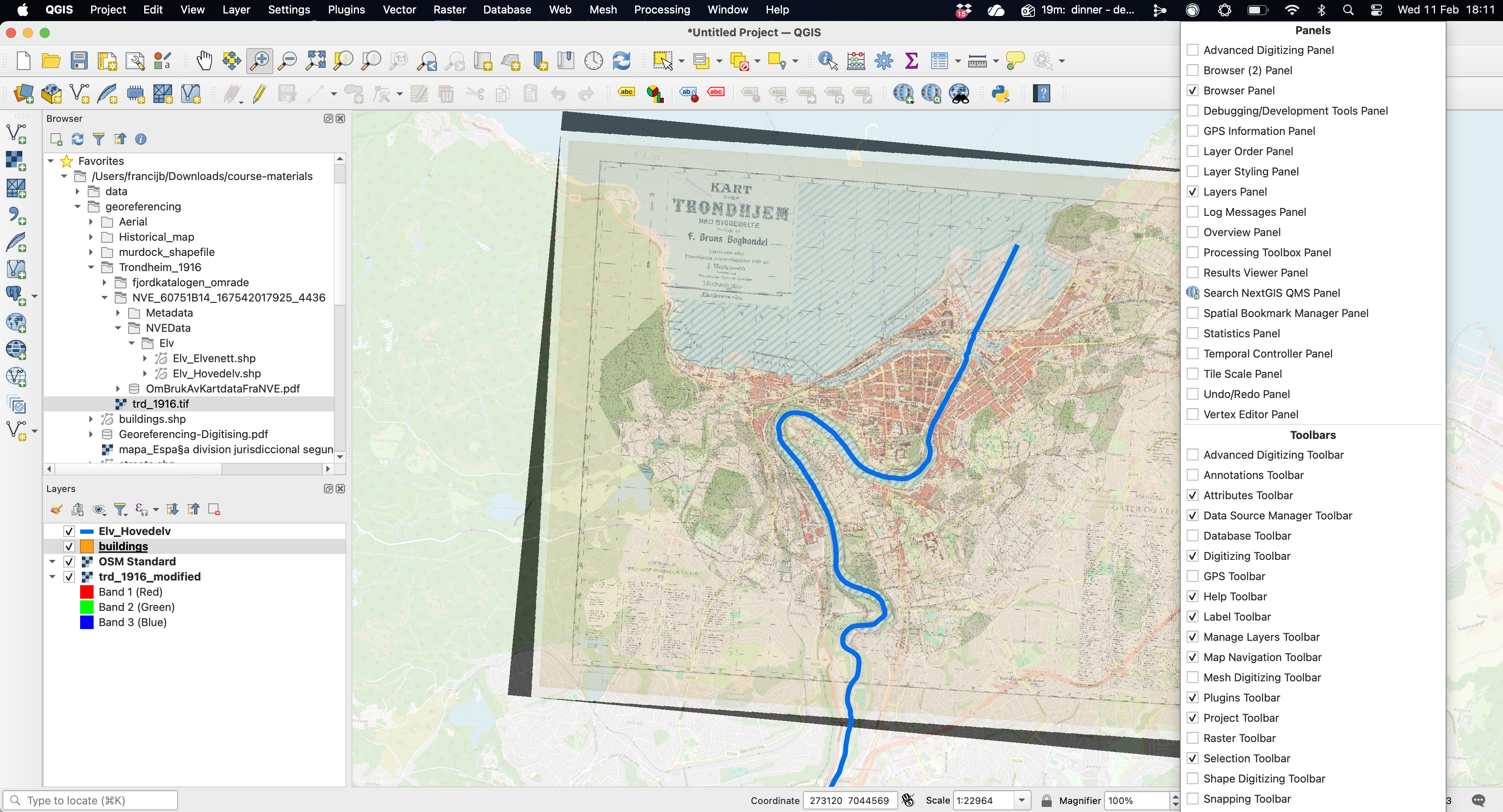Click the Filter Browser funnel icon
Image resolution: width=1503 pixels, height=812 pixels.
99,139
